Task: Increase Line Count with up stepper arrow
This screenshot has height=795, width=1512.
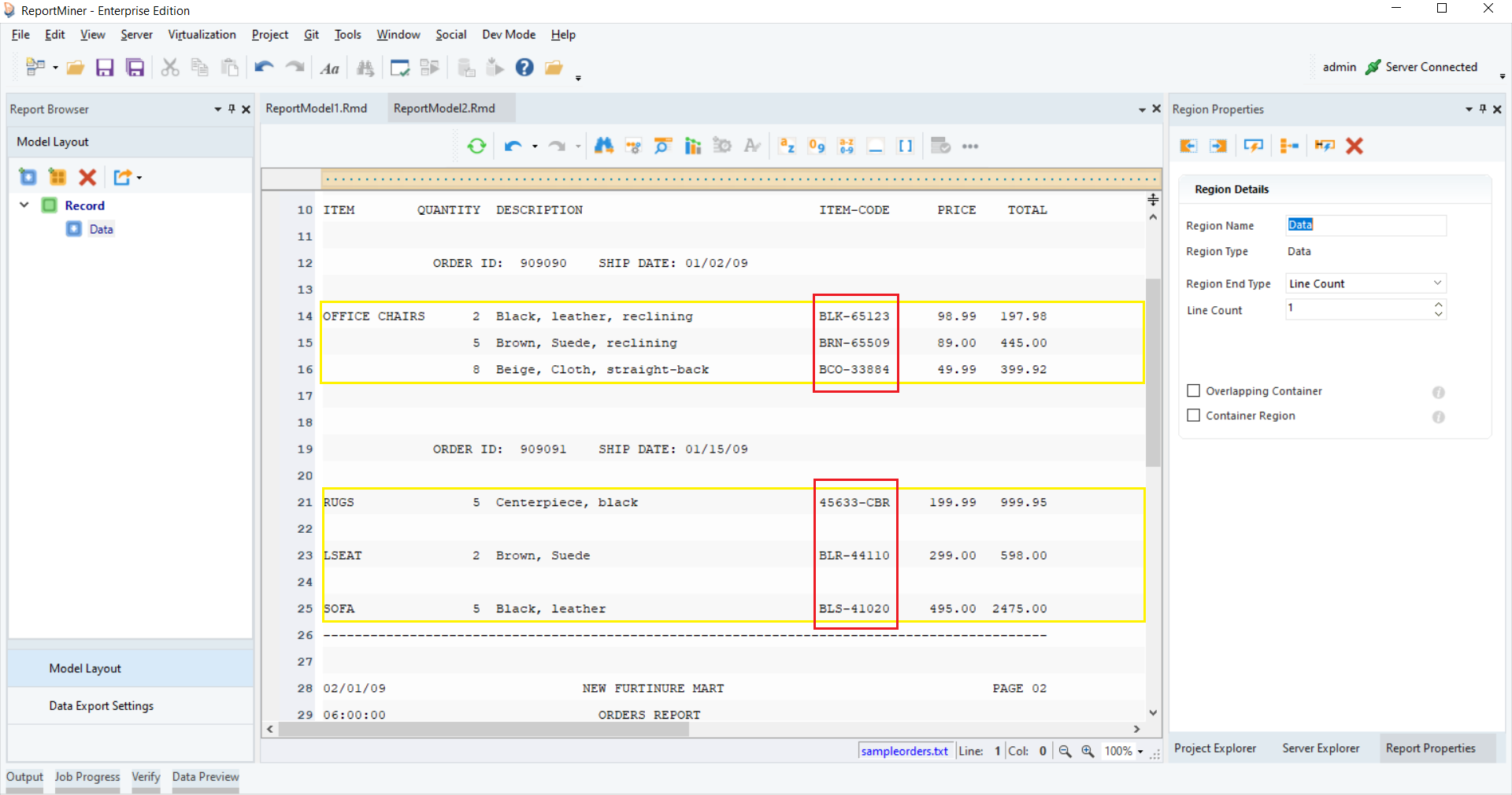Action: pos(1439,304)
